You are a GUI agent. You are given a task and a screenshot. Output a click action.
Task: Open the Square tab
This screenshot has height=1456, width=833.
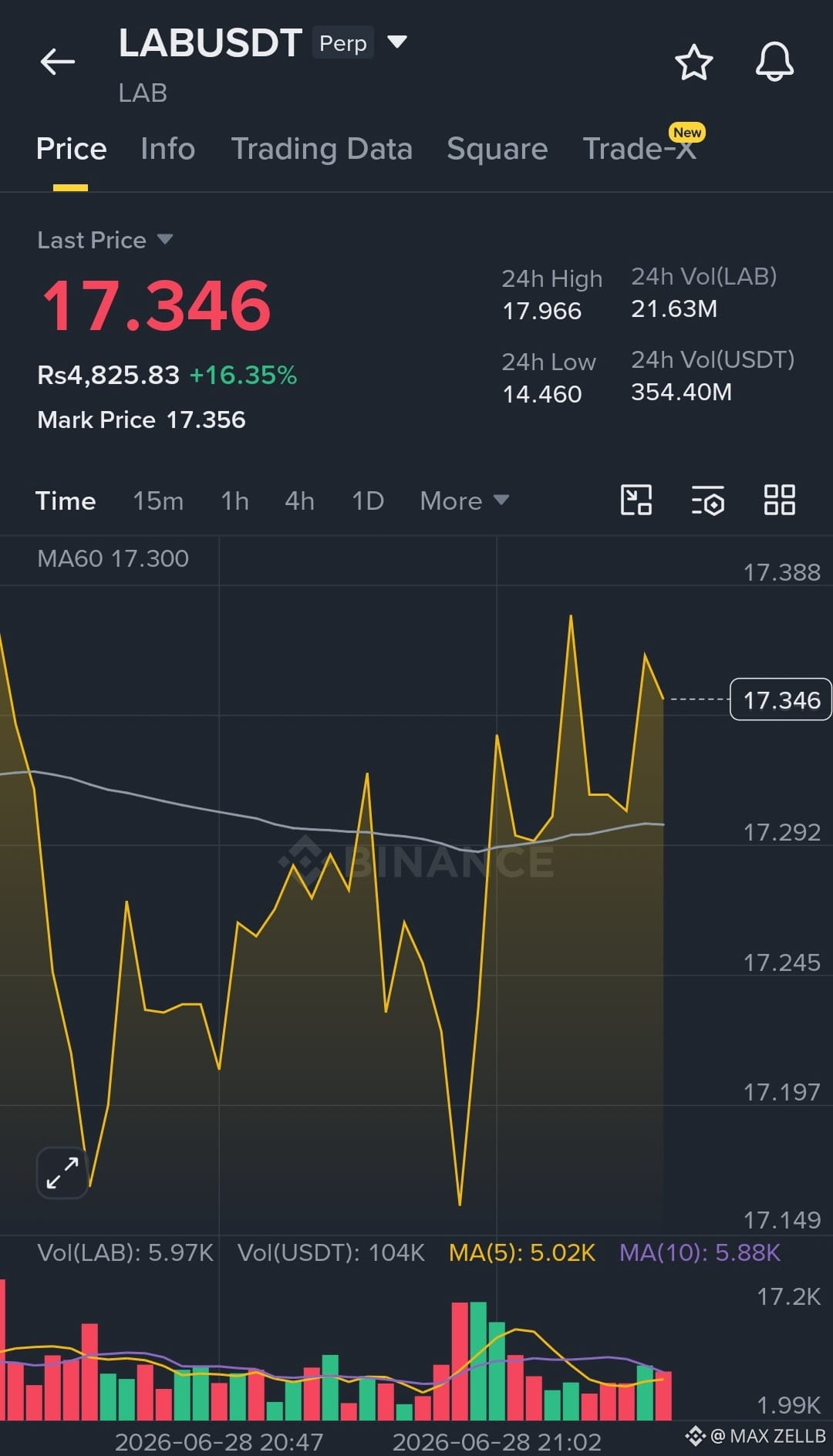tap(497, 149)
